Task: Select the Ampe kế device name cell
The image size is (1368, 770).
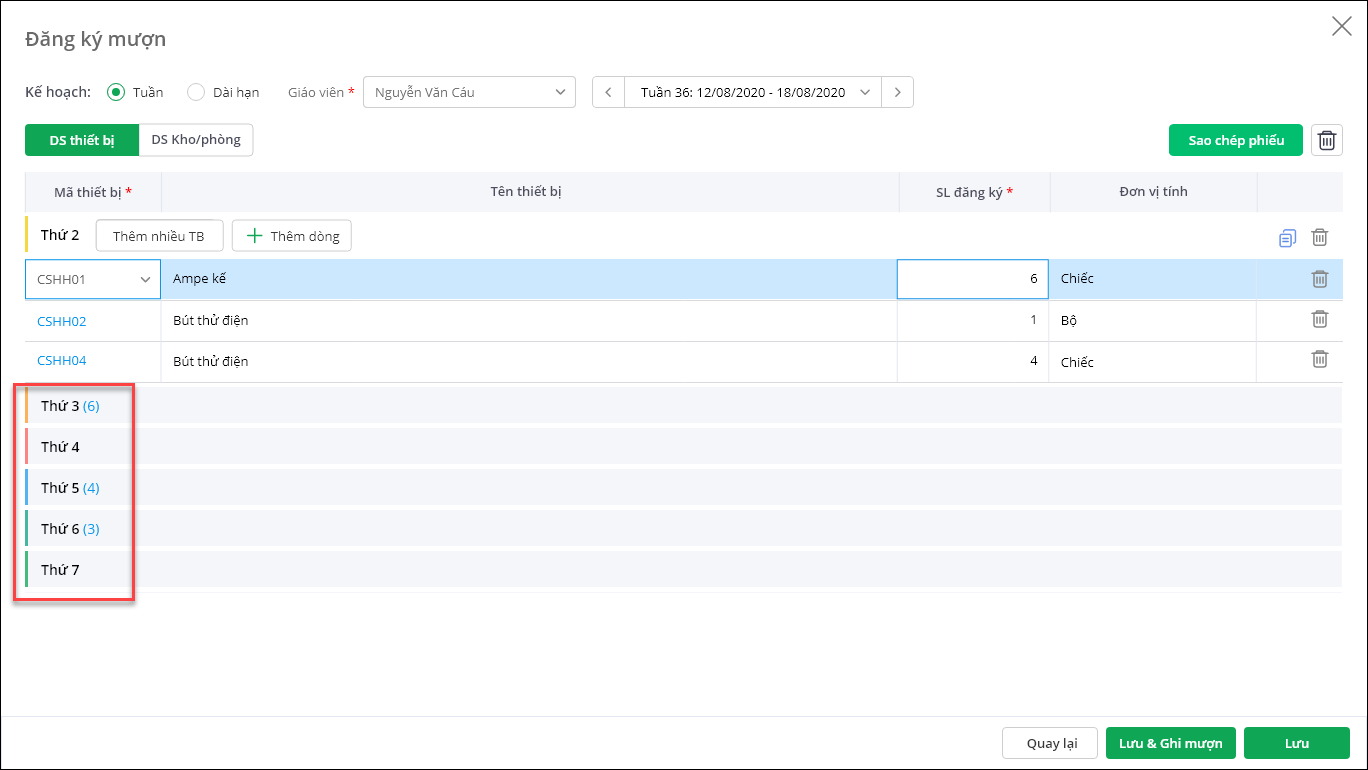Action: click(529, 279)
